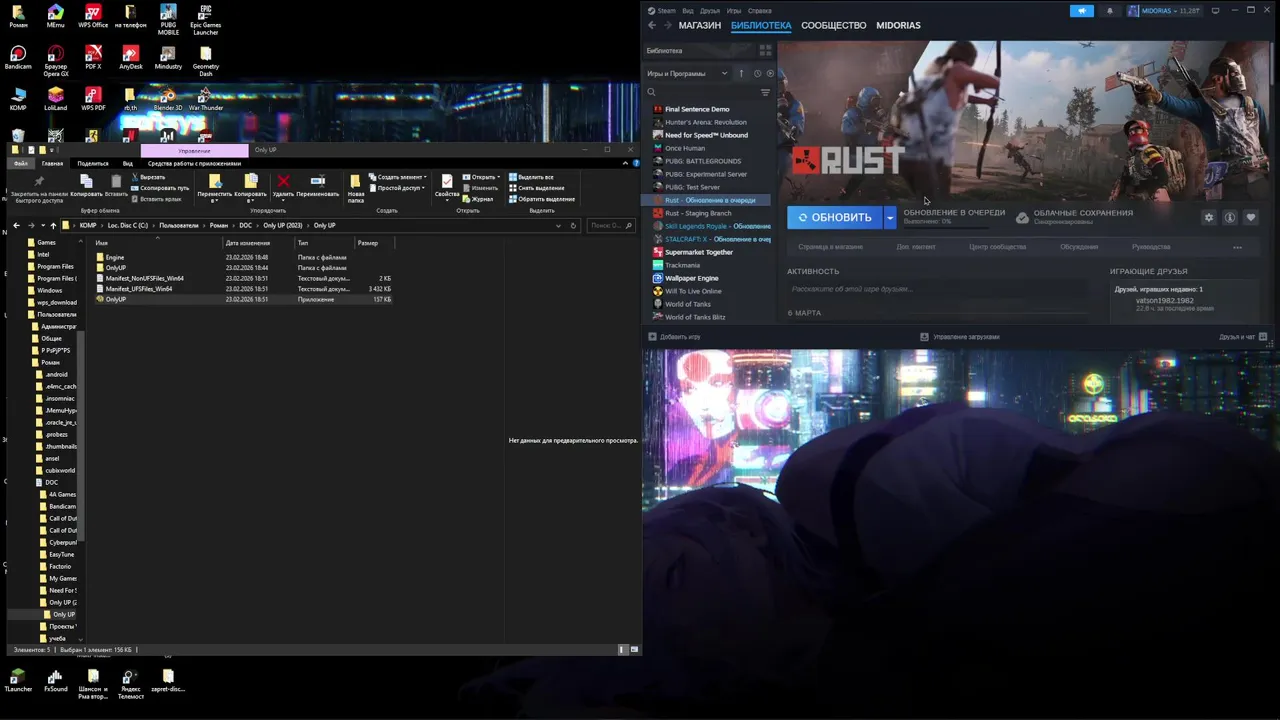Click Explorer Properties icon
Viewport: 1280px width, 720px height.
446,181
